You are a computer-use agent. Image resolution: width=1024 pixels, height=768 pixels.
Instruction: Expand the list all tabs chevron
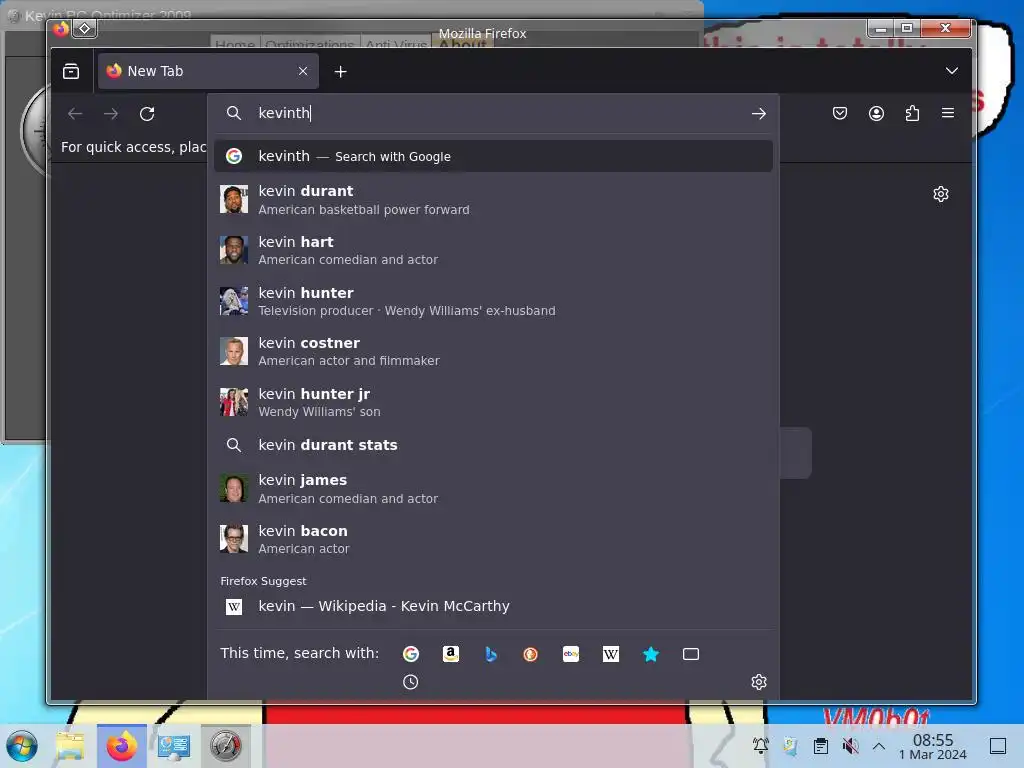point(952,71)
